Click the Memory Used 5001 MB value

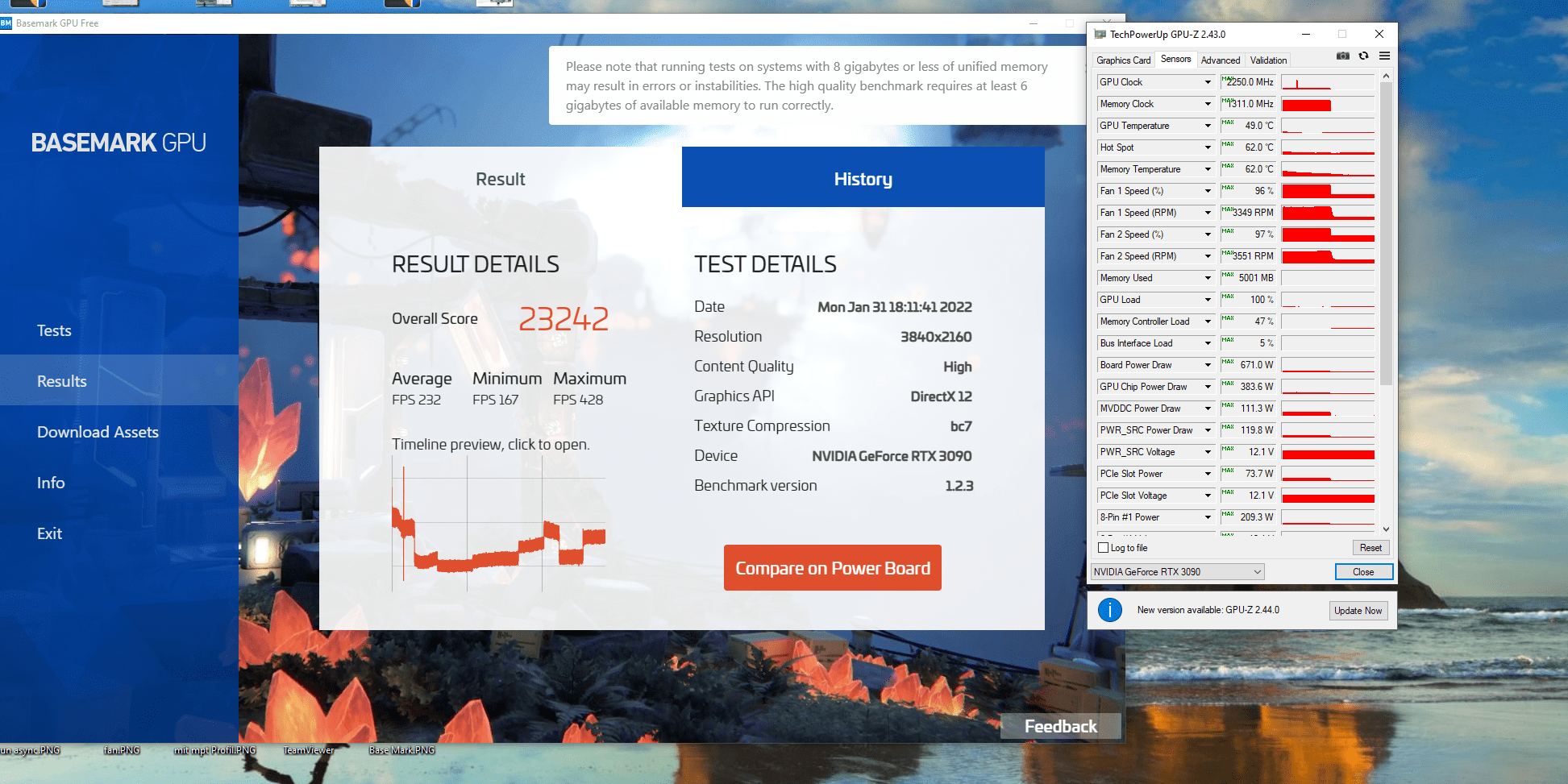1248,278
